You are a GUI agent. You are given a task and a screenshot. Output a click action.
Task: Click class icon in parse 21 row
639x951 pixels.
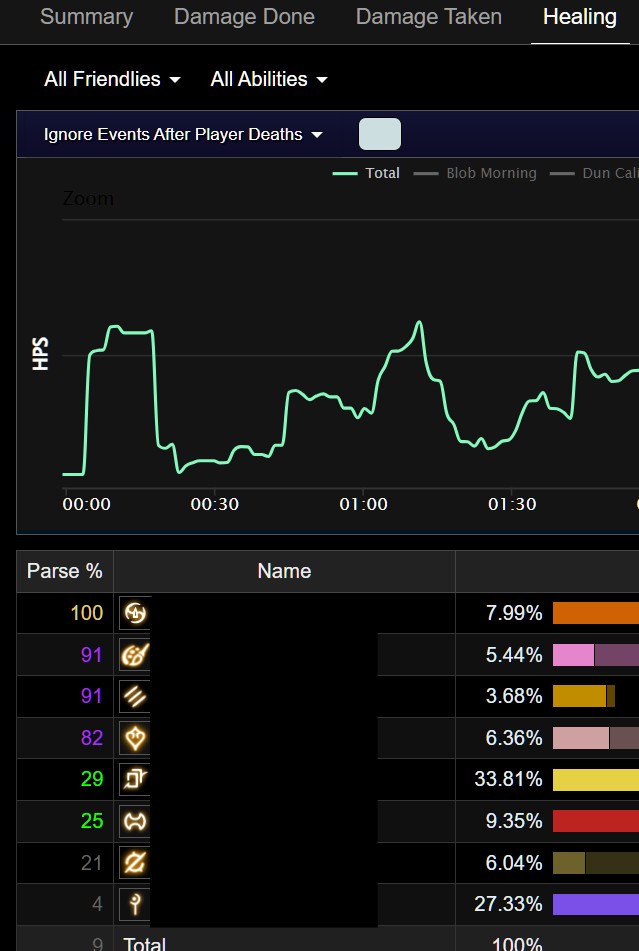(135, 862)
